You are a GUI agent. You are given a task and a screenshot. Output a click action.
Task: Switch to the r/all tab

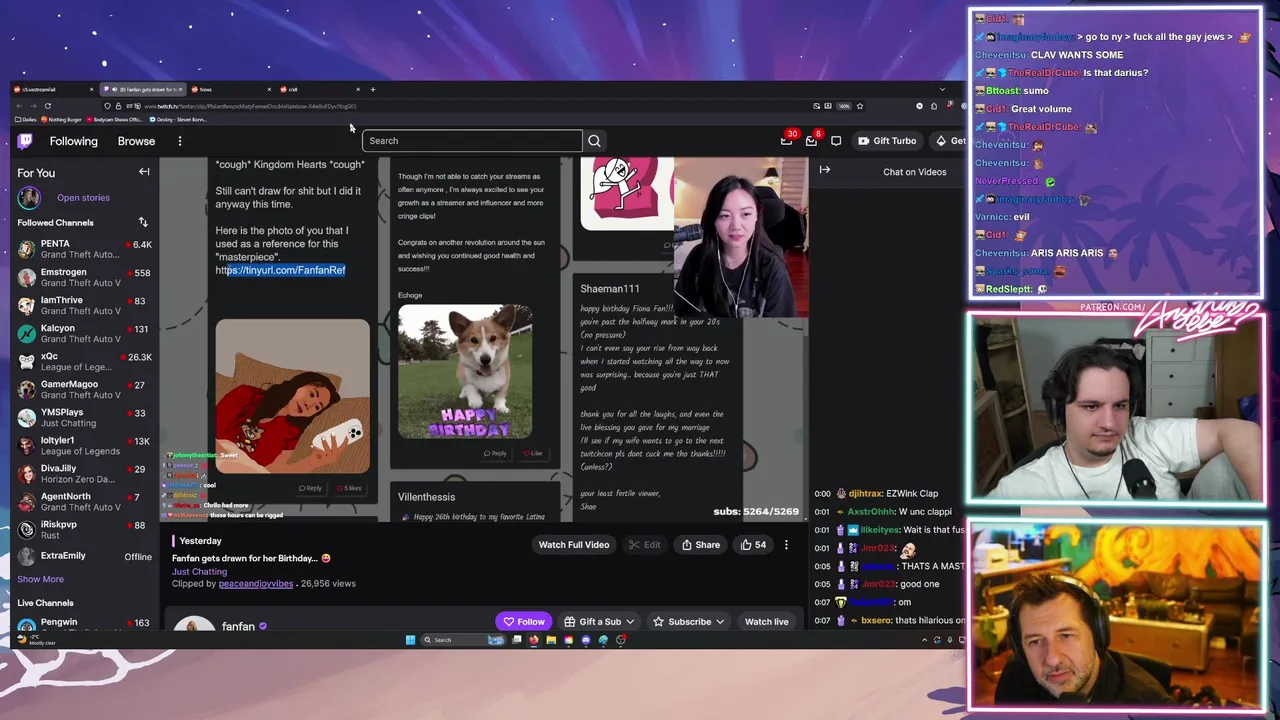click(x=320, y=89)
